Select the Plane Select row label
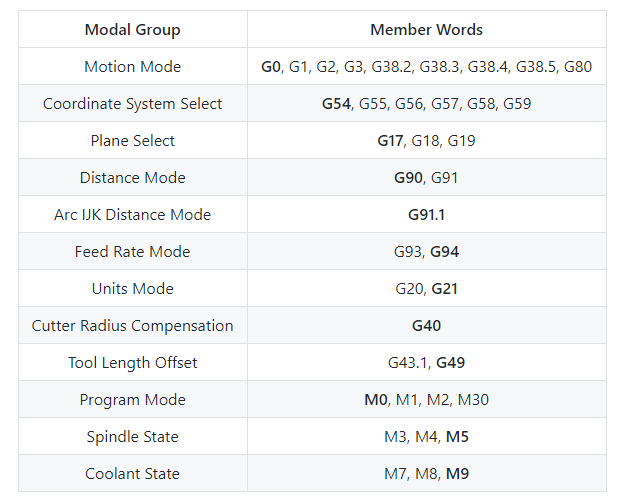625x499 pixels. 132,141
